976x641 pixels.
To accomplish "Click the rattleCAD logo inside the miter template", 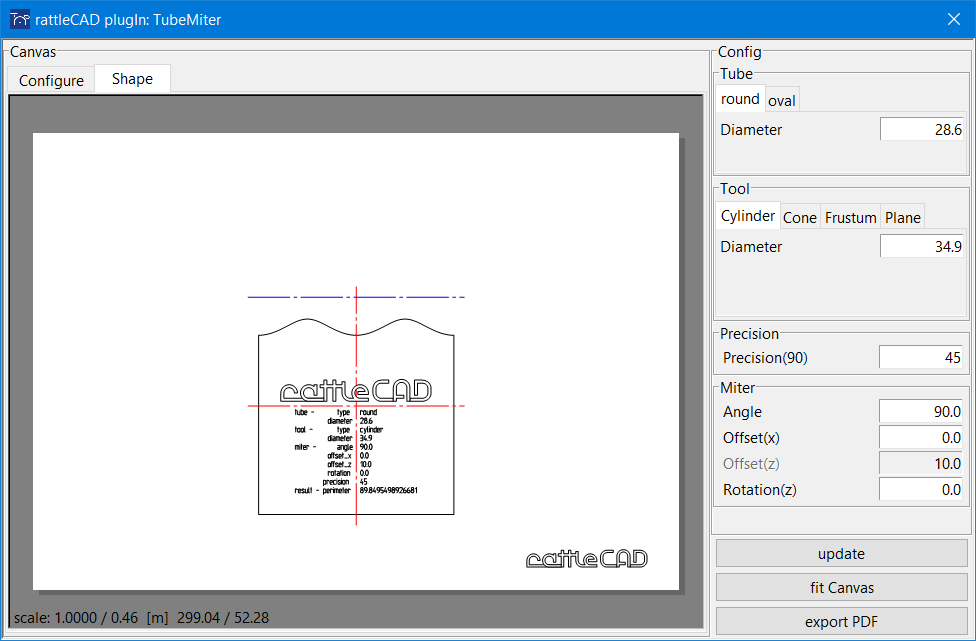I will click(x=355, y=391).
